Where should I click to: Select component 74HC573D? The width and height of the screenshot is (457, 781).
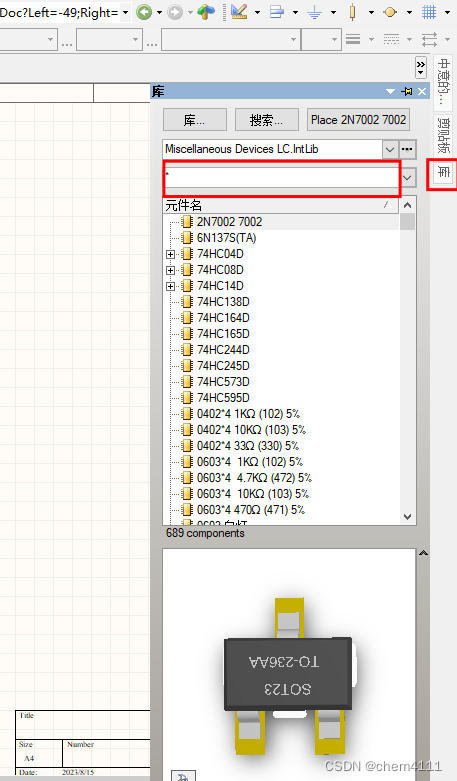[x=223, y=382]
